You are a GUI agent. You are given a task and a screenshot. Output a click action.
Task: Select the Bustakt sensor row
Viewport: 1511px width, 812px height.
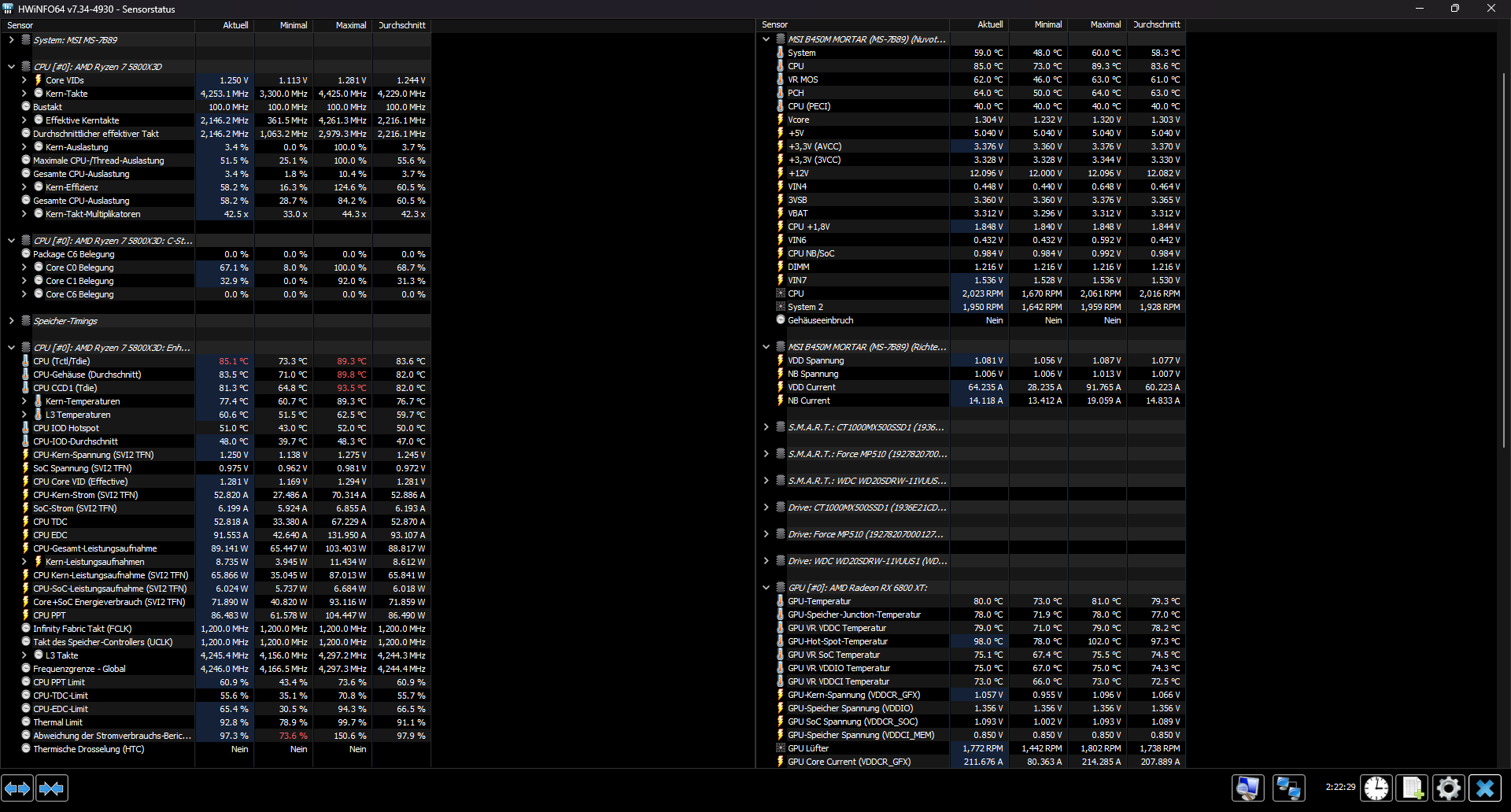click(x=216, y=107)
